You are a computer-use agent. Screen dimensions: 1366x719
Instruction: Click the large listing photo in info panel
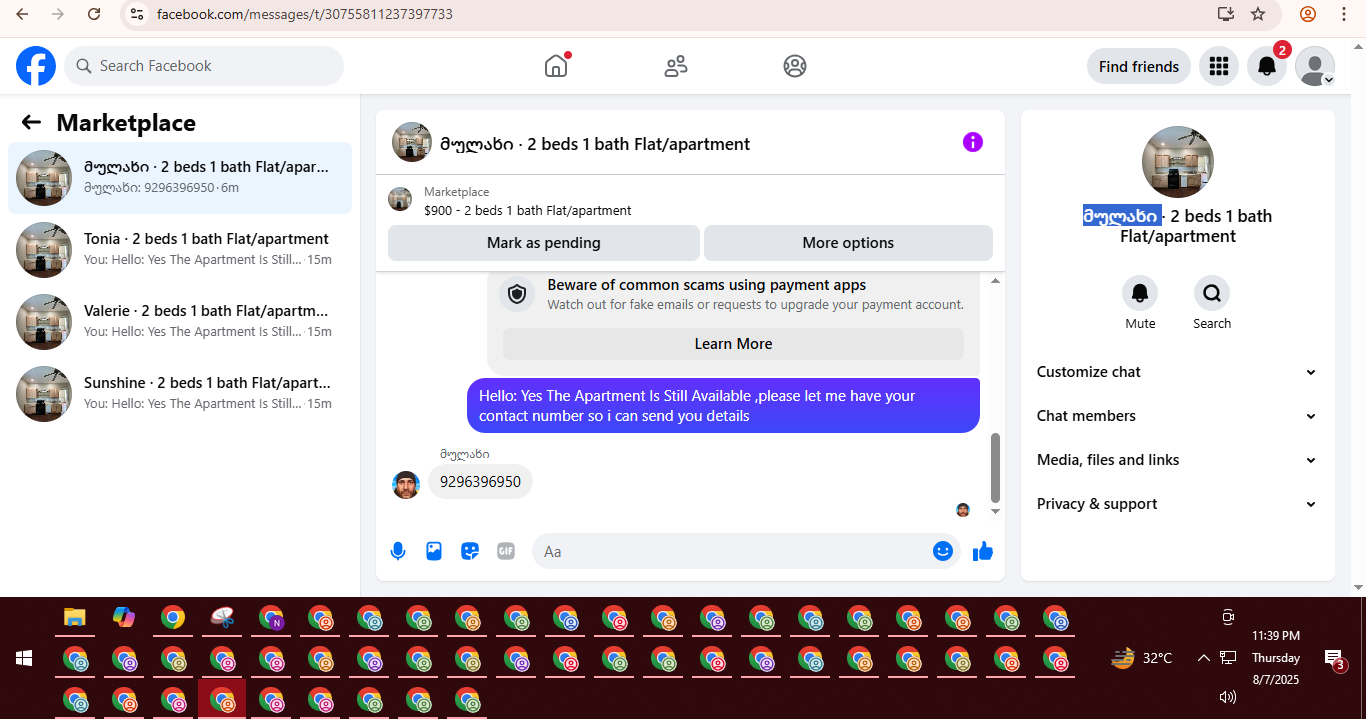(x=1178, y=162)
